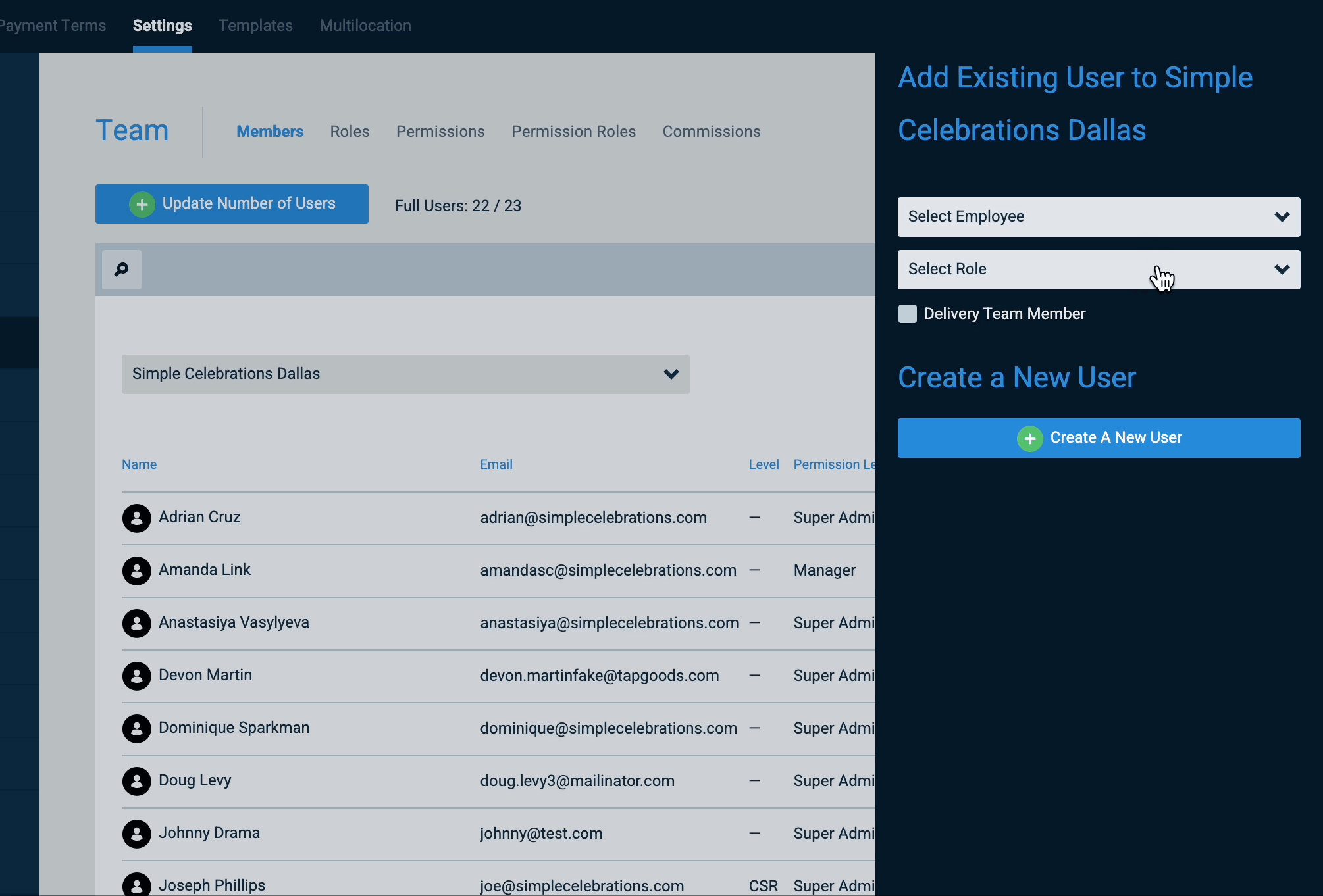1323x896 pixels.
Task: Click email joe@simplecelebrations.com
Action: (x=582, y=886)
